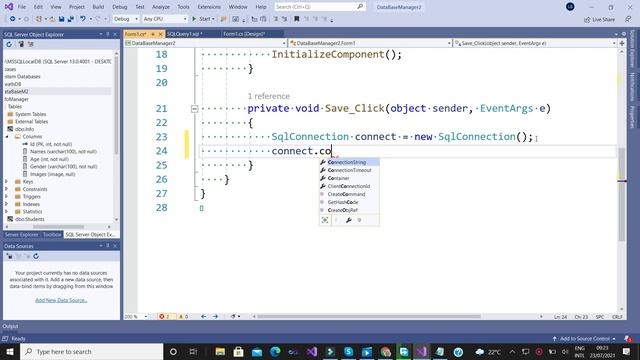The image size is (640, 360).
Task: Open the Debug configuration dropdown
Action: [x=125, y=19]
